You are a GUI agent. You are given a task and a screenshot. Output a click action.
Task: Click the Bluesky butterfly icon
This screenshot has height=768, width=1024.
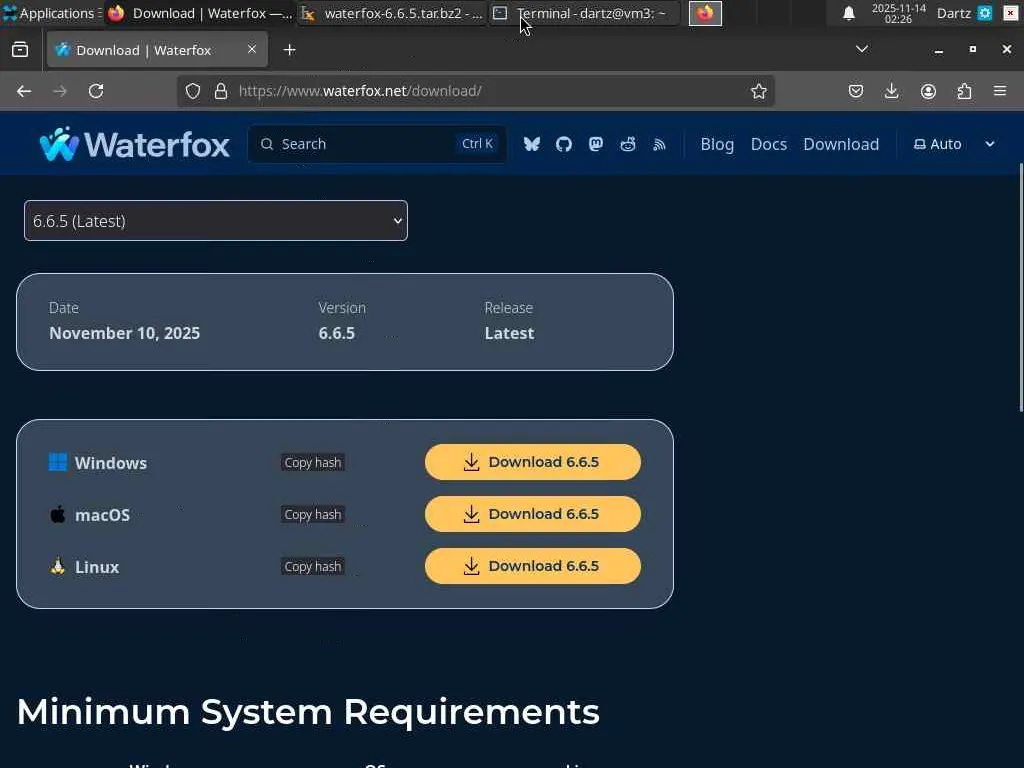pos(532,144)
